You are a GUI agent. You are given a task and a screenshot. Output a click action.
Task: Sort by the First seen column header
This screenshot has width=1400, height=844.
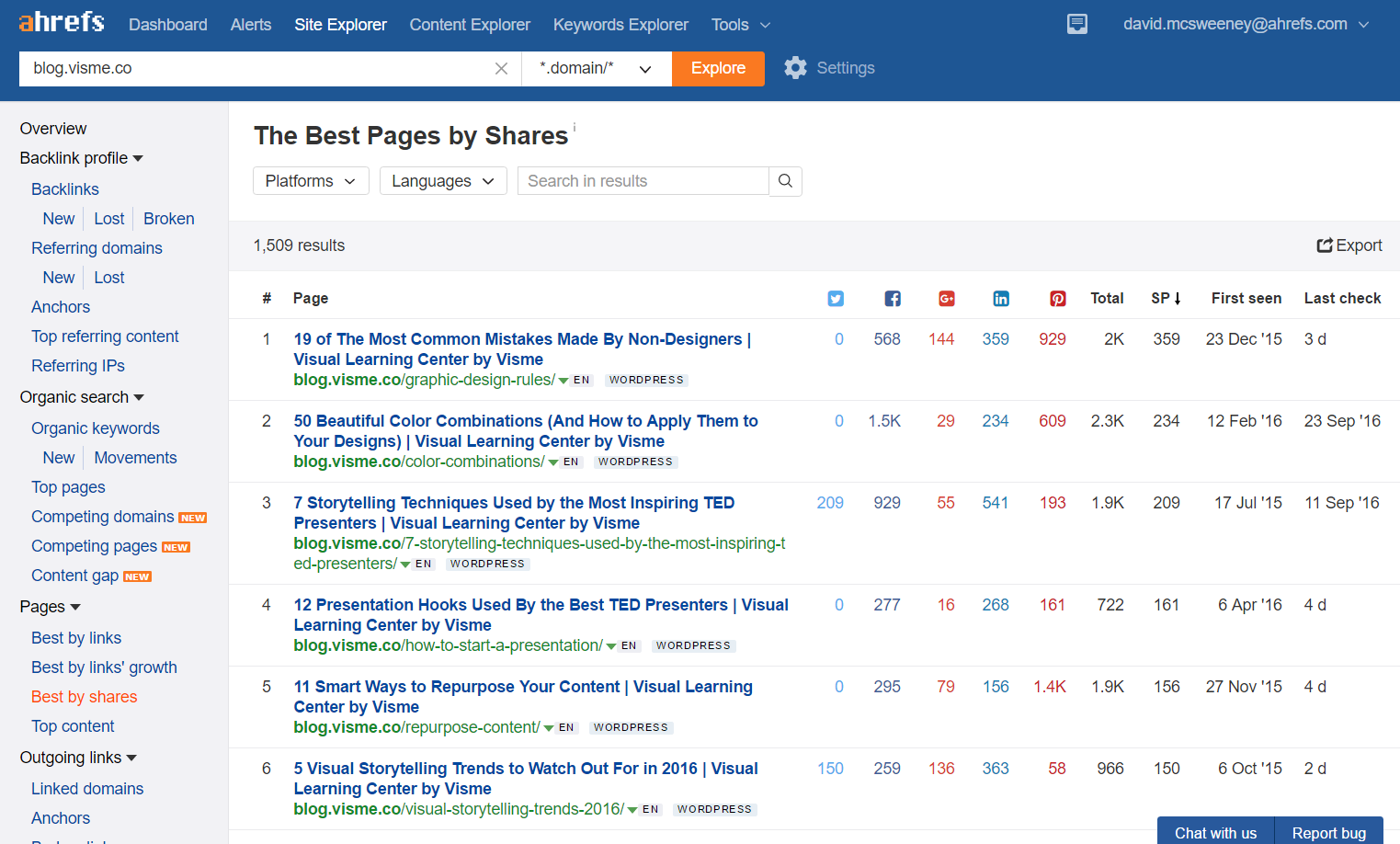[x=1246, y=299]
